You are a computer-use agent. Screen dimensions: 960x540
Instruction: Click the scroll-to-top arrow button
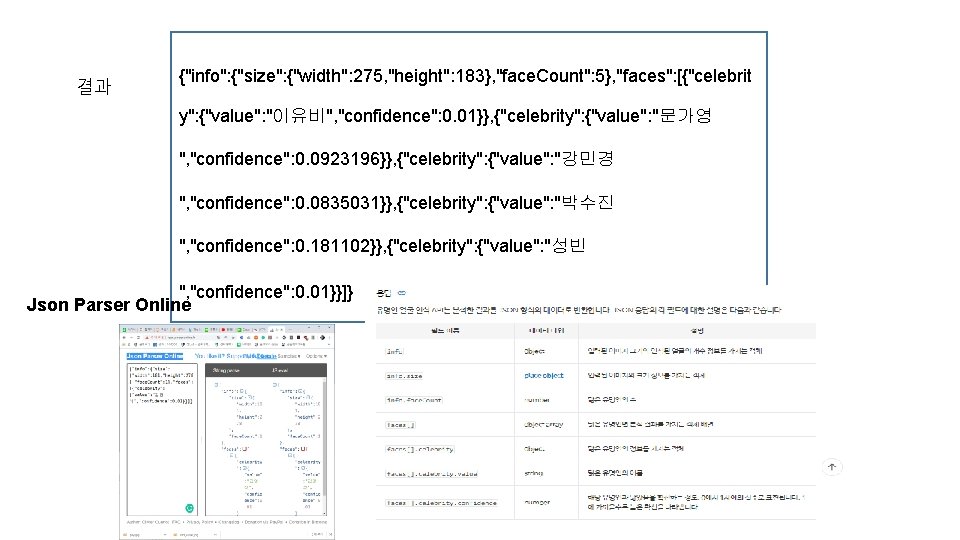click(x=831, y=467)
